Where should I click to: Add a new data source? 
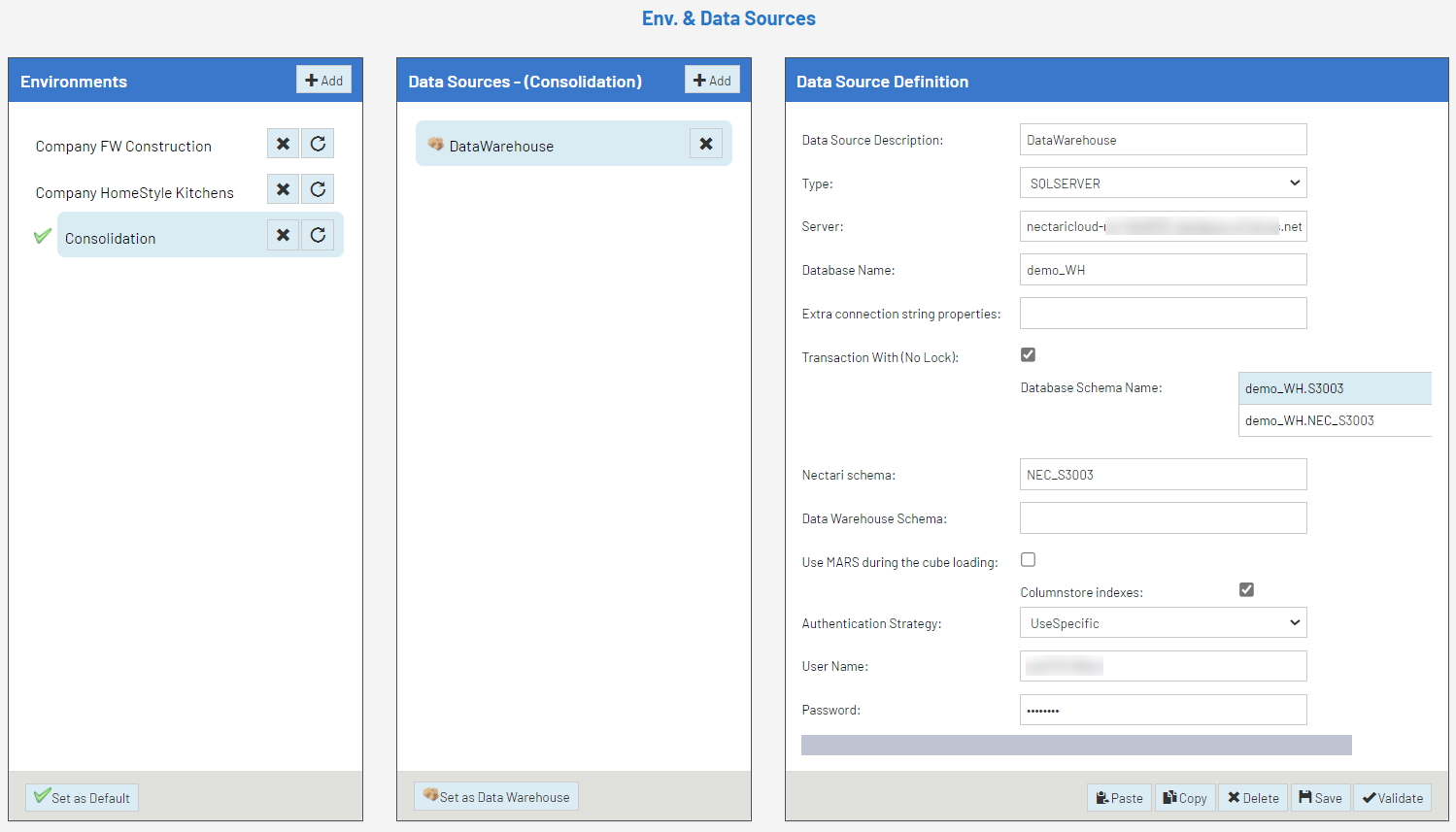[712, 81]
